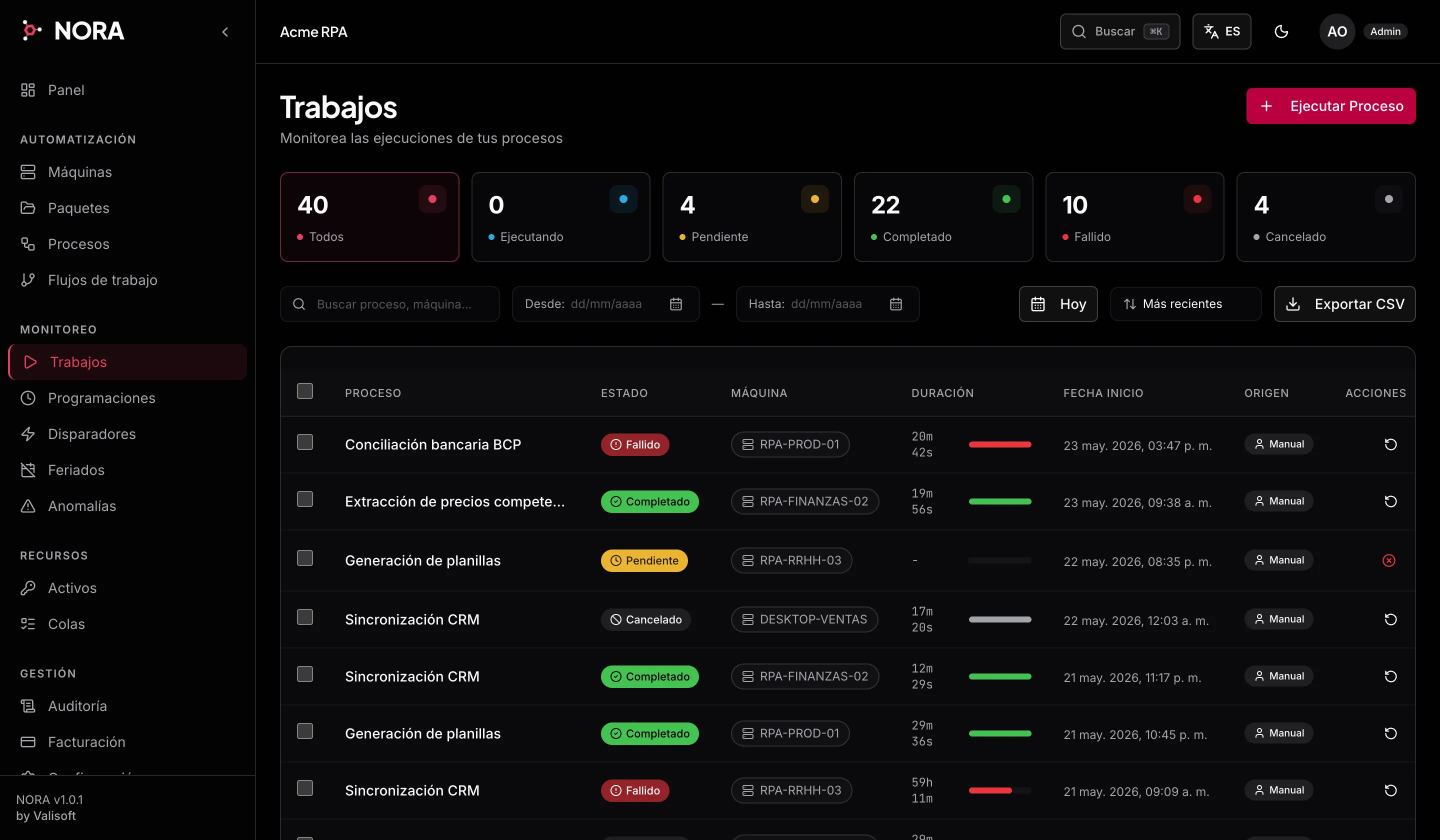Check the pending Generación de planillas row
Image resolution: width=1440 pixels, height=840 pixels.
(x=305, y=558)
